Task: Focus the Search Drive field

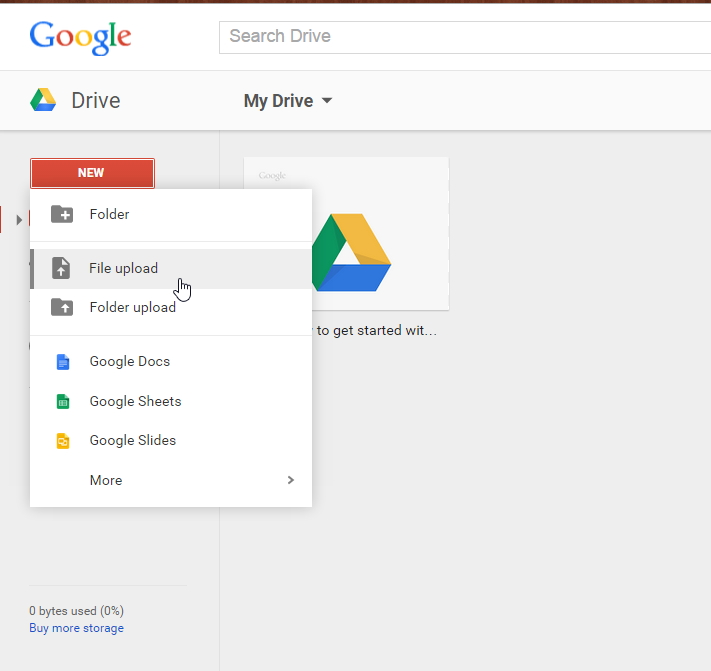Action: coord(465,37)
